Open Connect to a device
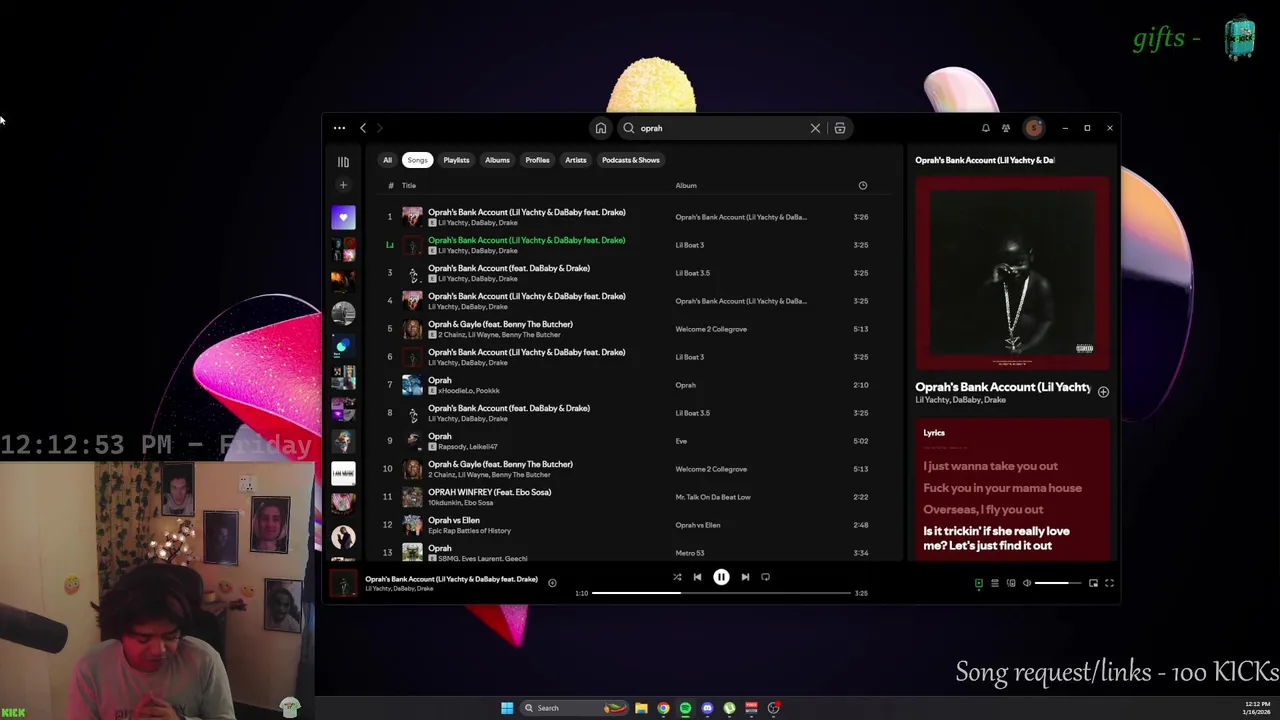 1011,583
